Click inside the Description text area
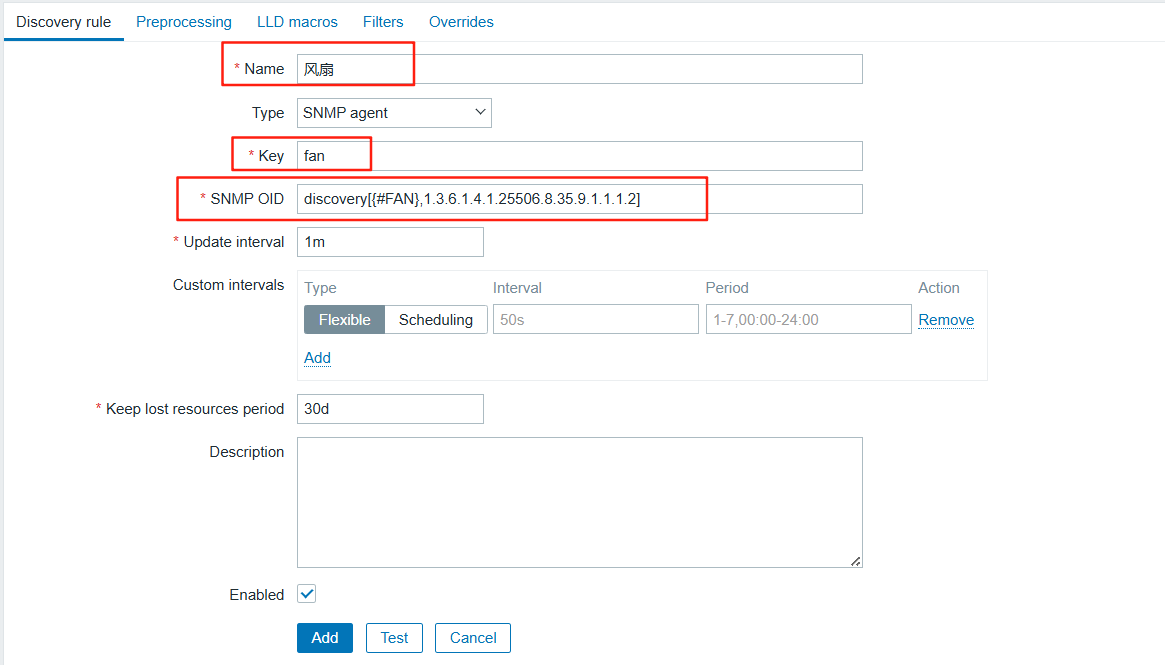Viewport: 1165px width, 665px height. coord(579,502)
